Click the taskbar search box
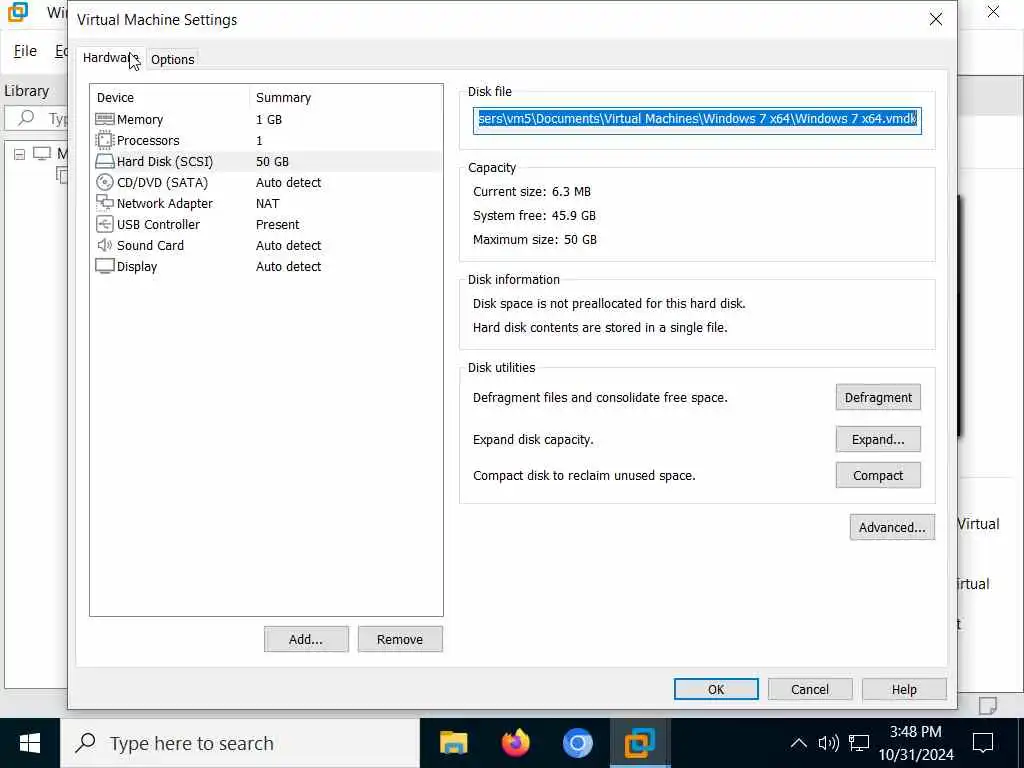Viewport: 1024px width, 768px height. point(240,743)
